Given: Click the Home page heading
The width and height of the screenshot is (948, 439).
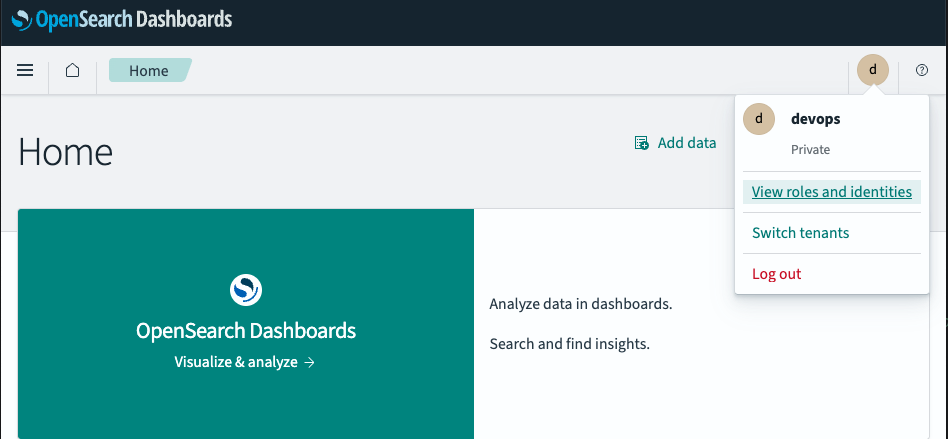Looking at the screenshot, I should pyautogui.click(x=65, y=152).
